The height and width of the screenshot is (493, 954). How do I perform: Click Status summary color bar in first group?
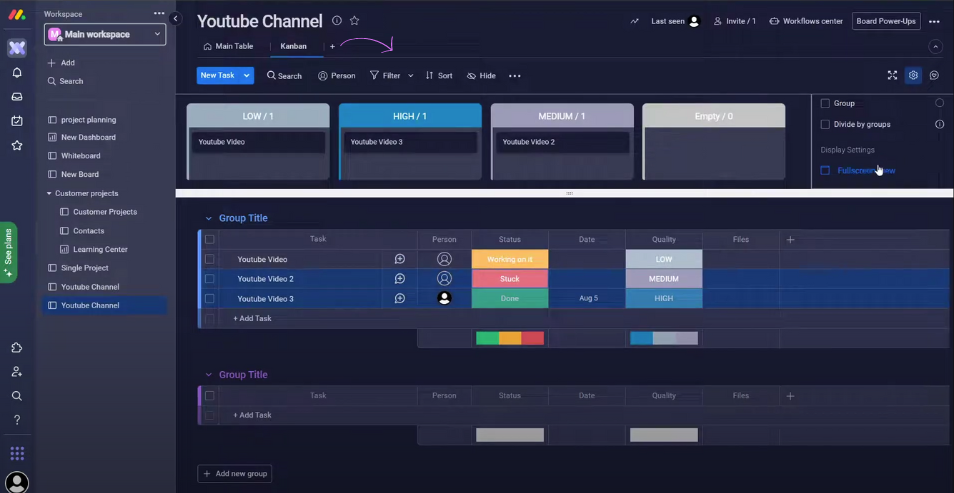[510, 338]
